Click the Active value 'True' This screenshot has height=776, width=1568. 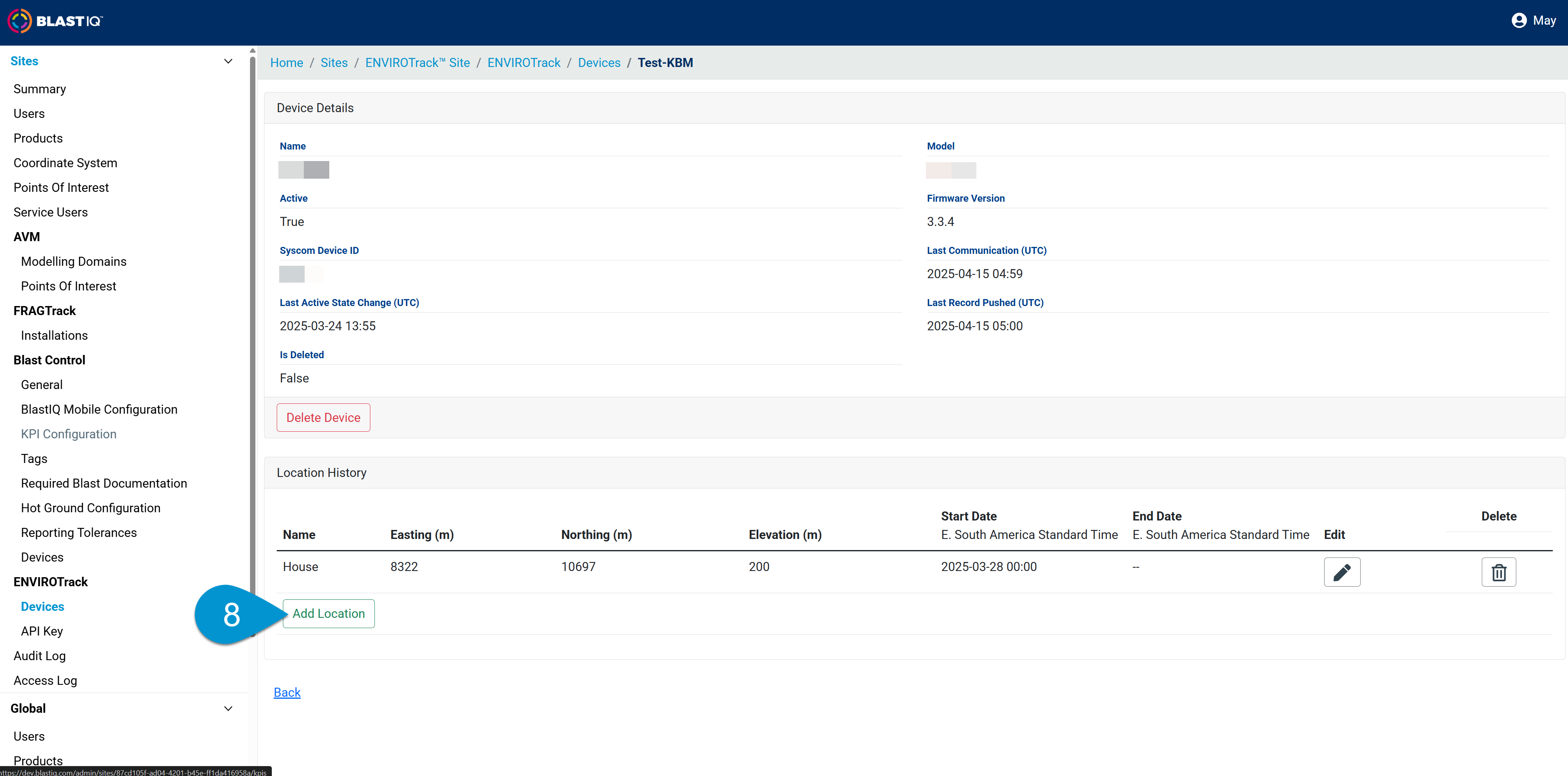click(x=292, y=222)
